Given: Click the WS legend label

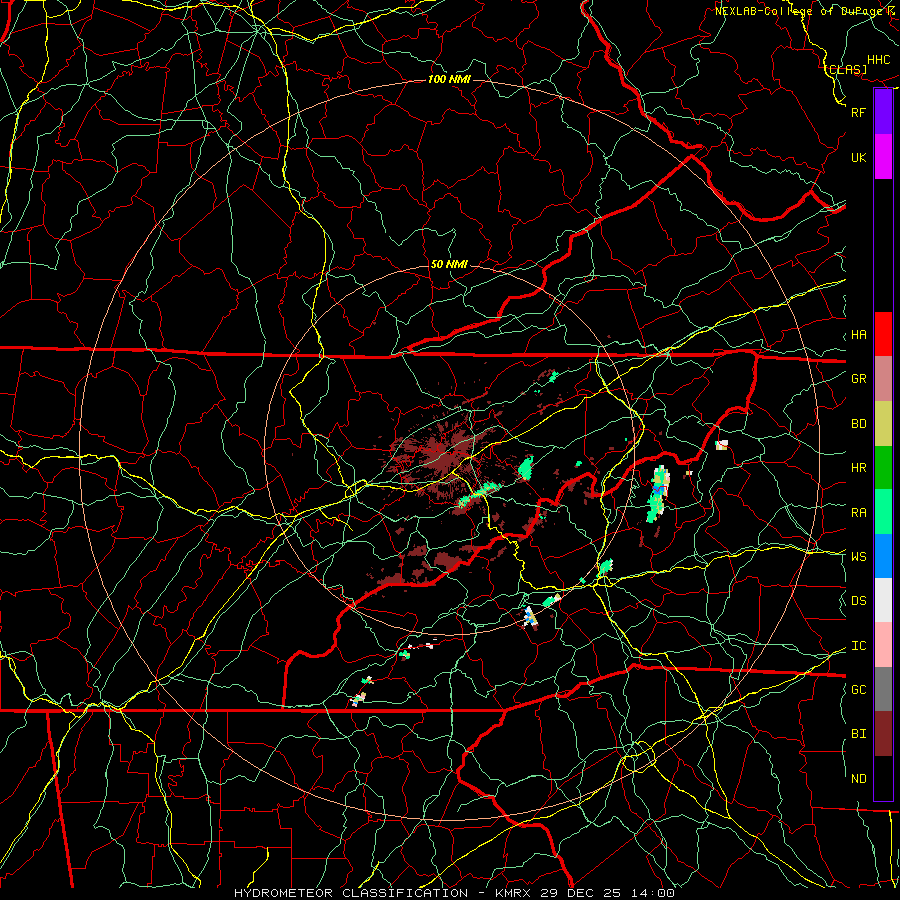Looking at the screenshot, I should point(859,557).
